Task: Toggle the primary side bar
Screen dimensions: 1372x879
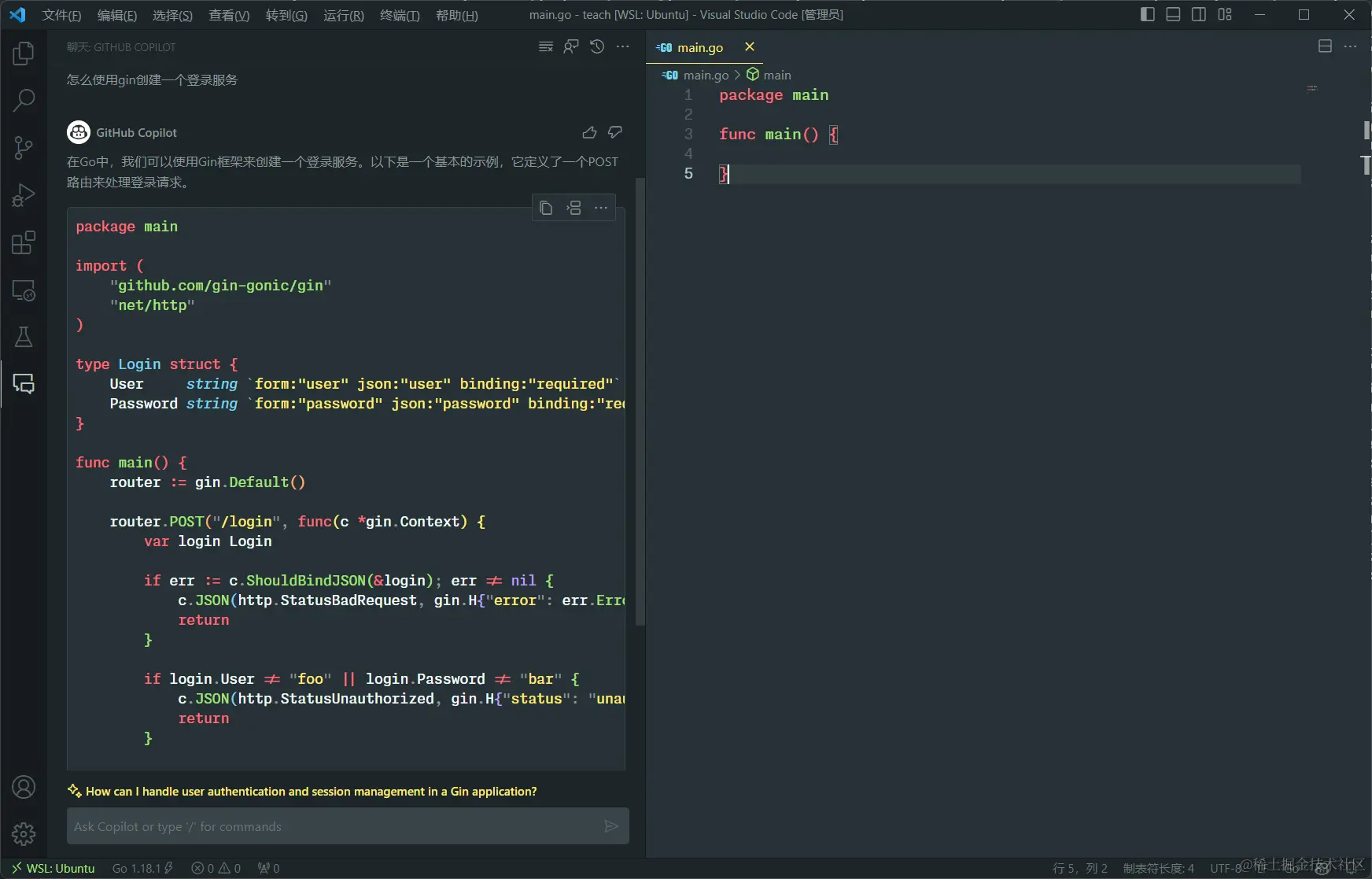Action: (x=1147, y=14)
